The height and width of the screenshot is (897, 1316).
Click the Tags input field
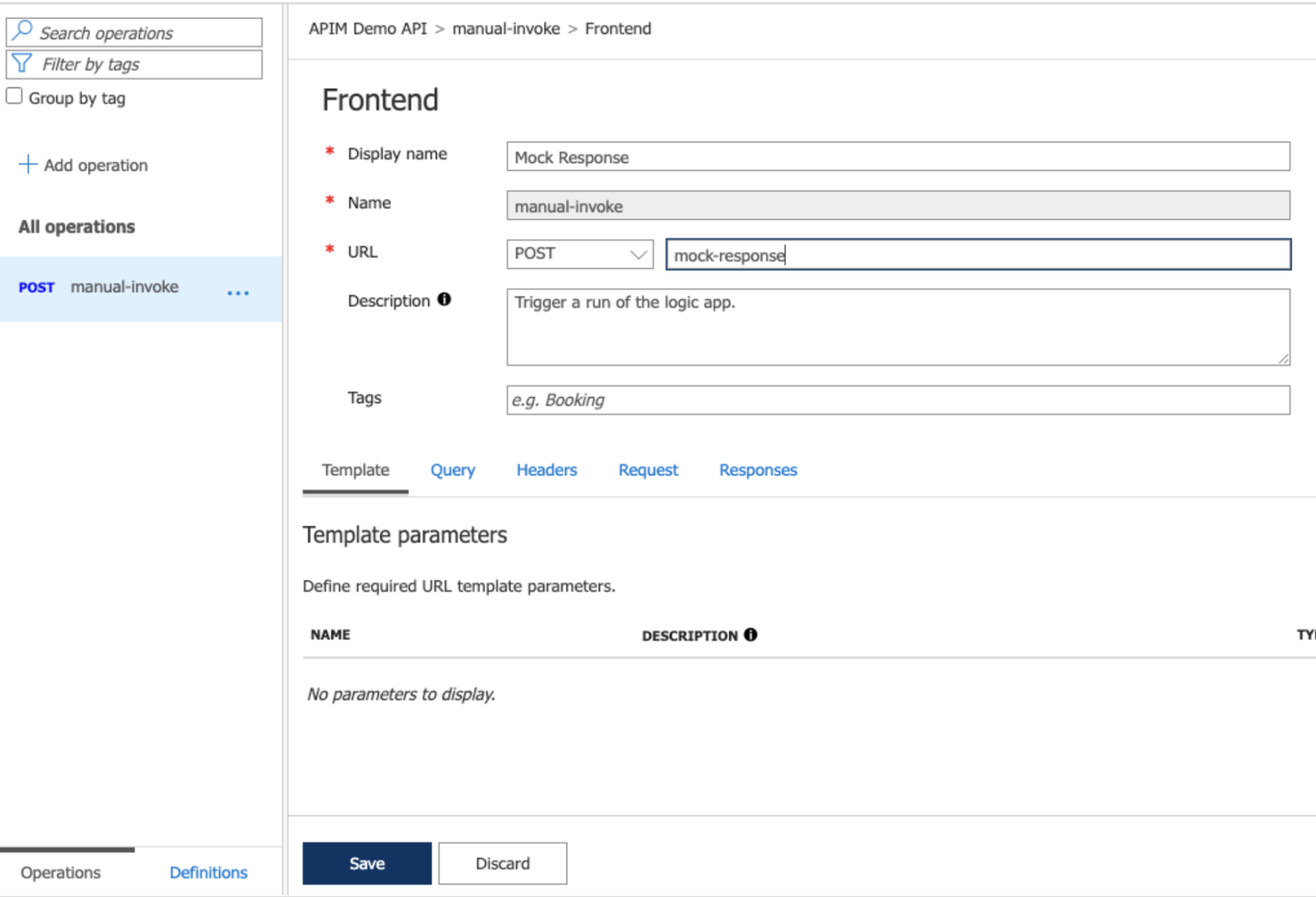897,400
